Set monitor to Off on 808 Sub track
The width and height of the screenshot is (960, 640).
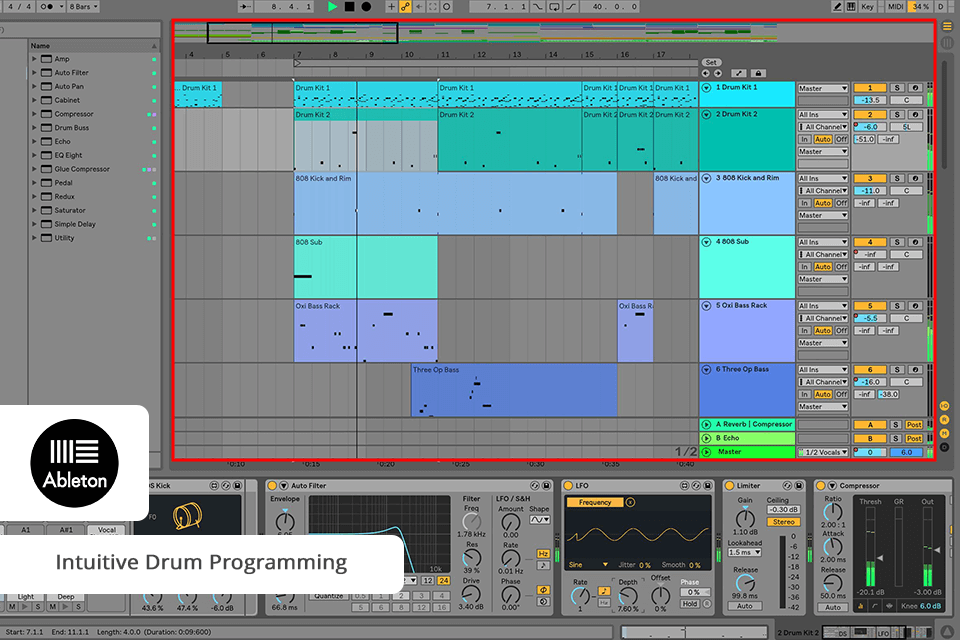[x=841, y=267]
